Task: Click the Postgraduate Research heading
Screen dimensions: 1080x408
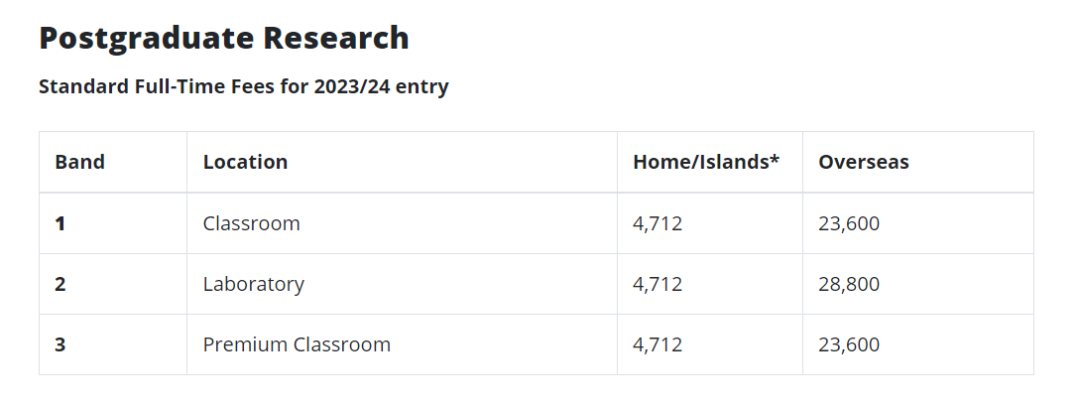Action: pyautogui.click(x=224, y=38)
